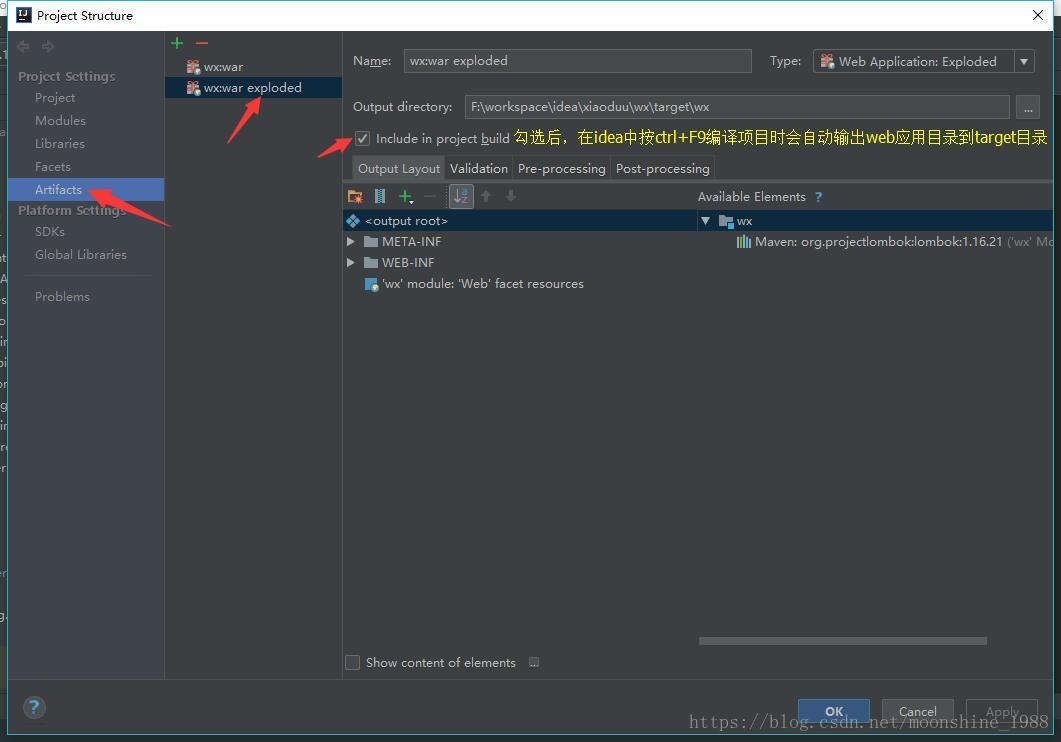Screen dimensions: 1061x742
Task: Select the Maven lombok library element
Action: 893,241
